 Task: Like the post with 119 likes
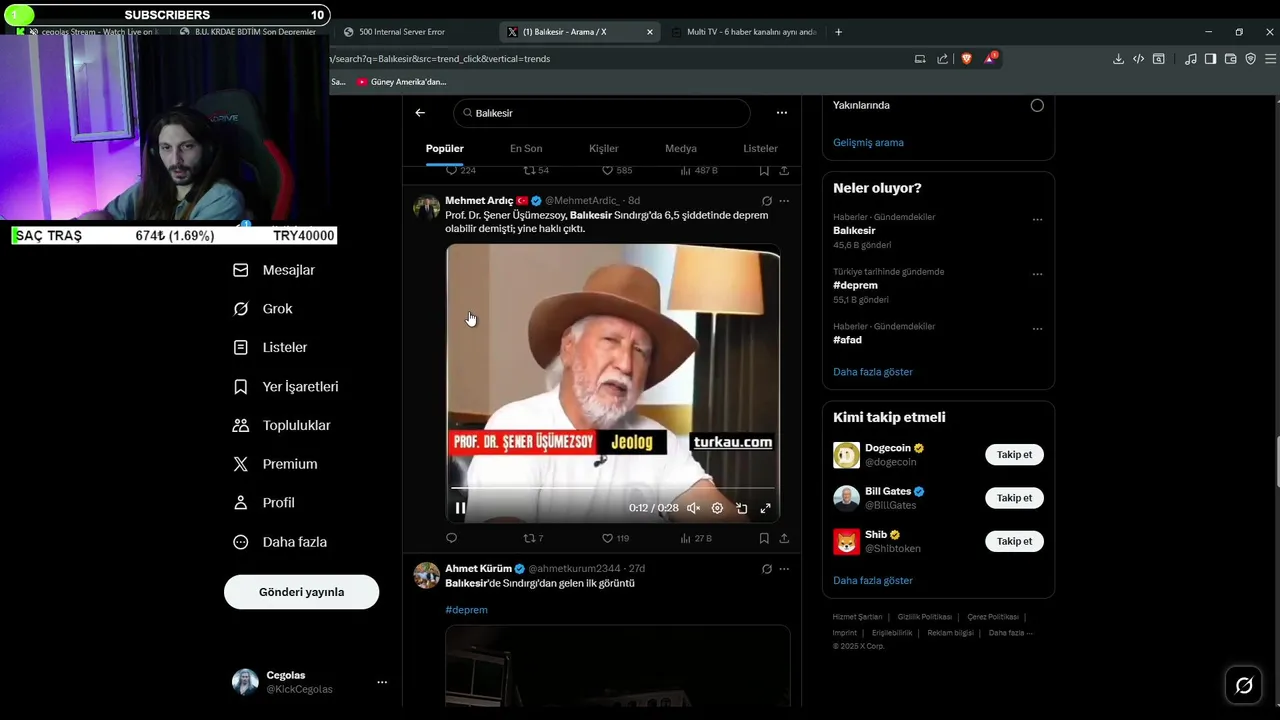click(x=615, y=538)
